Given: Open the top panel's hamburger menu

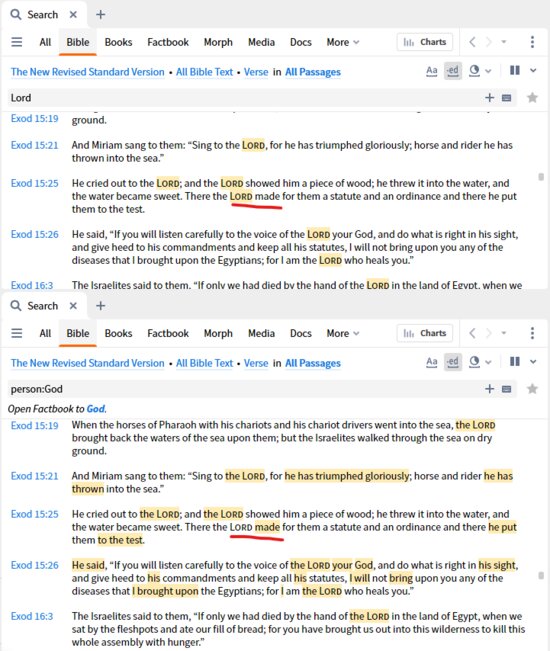Looking at the screenshot, I should point(17,42).
